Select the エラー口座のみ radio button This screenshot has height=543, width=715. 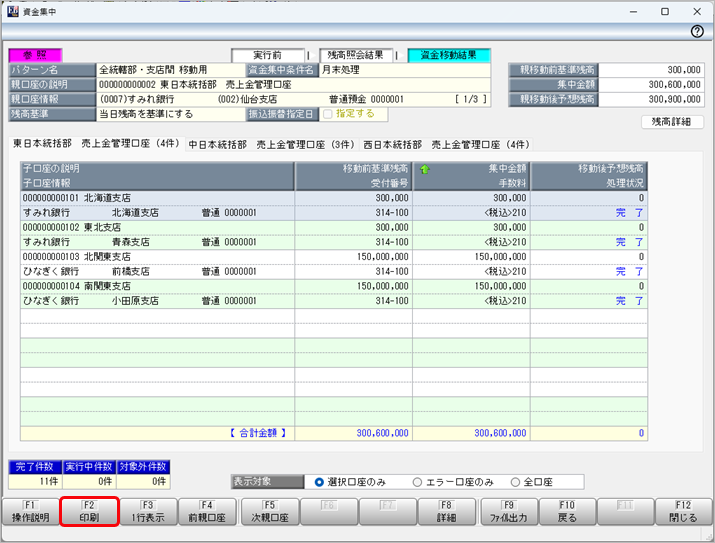[x=417, y=482]
